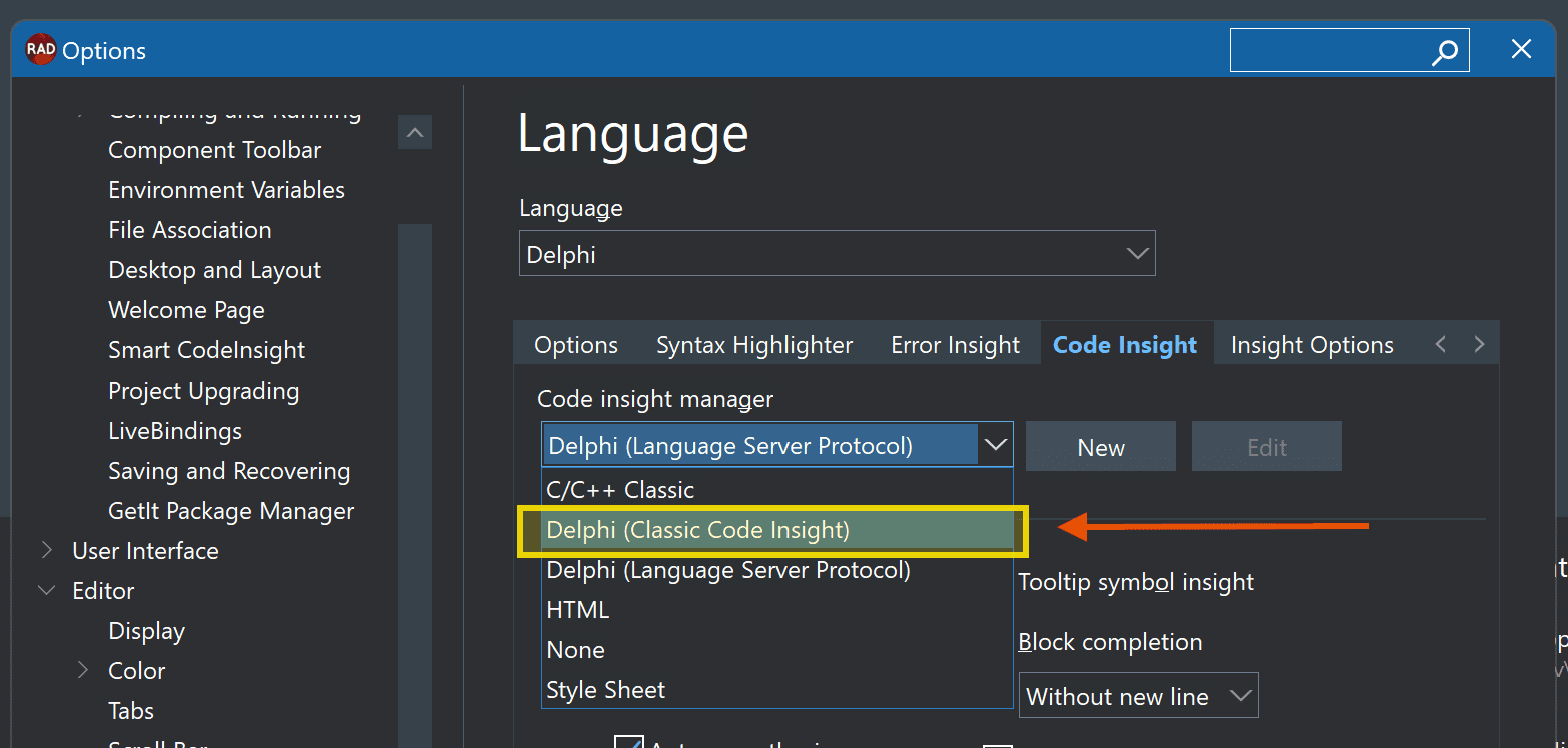
Task: Select GetIt Package Manager in the tree
Action: coord(231,511)
